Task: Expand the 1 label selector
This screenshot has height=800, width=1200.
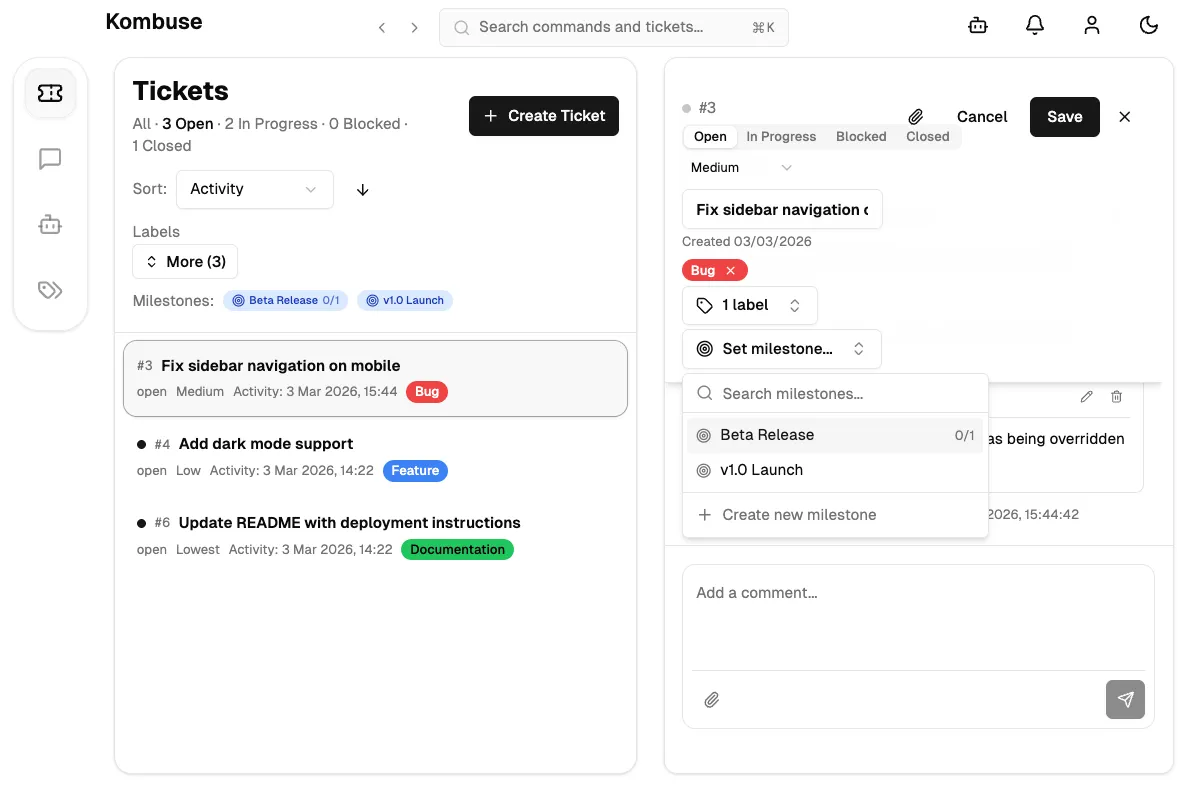Action: click(x=750, y=305)
